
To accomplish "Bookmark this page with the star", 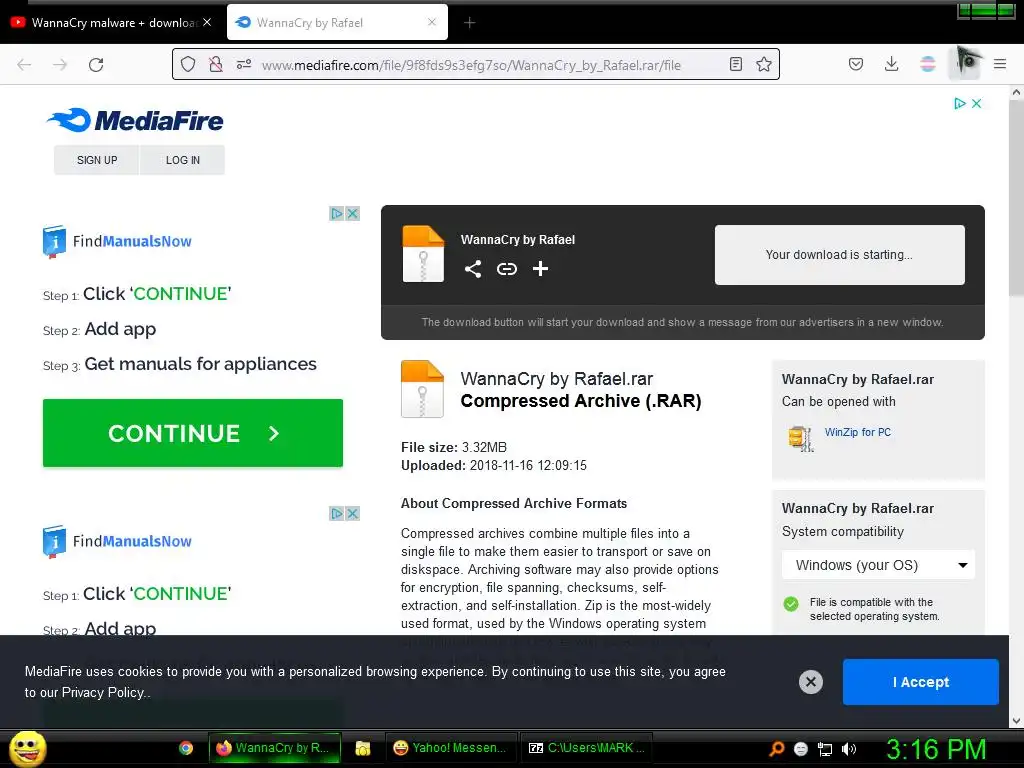I will (x=764, y=64).
